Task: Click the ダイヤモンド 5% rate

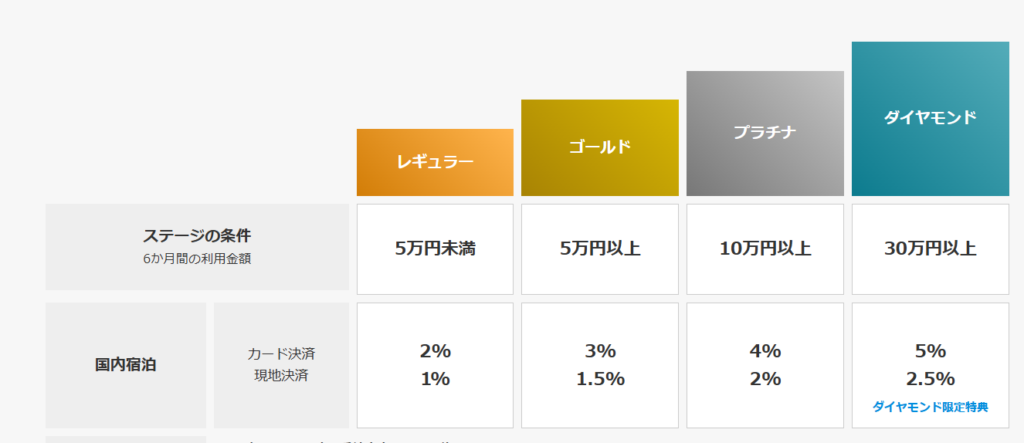Action: point(931,352)
